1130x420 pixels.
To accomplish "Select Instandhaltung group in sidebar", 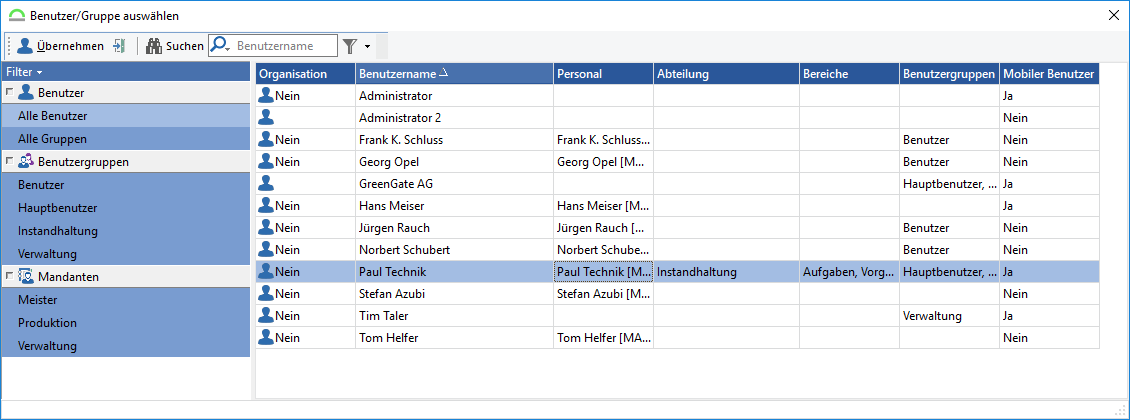I will [125, 231].
